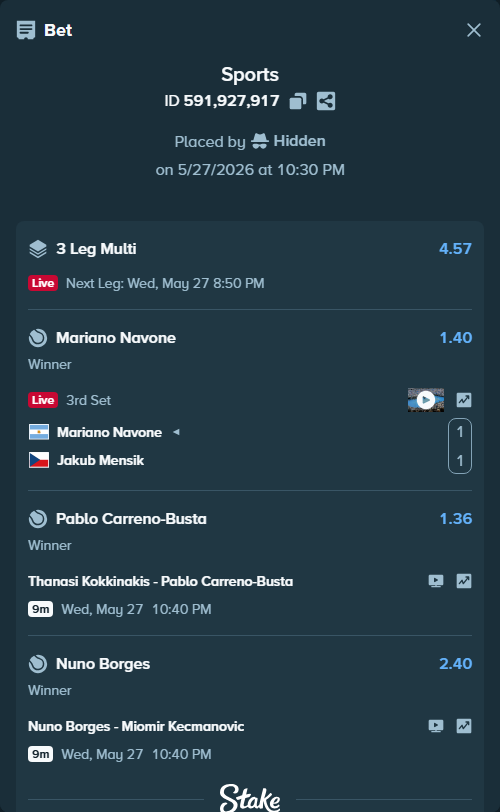Open Thanasi Kokkinakis - Pablo Carreno-Busta match

160,581
